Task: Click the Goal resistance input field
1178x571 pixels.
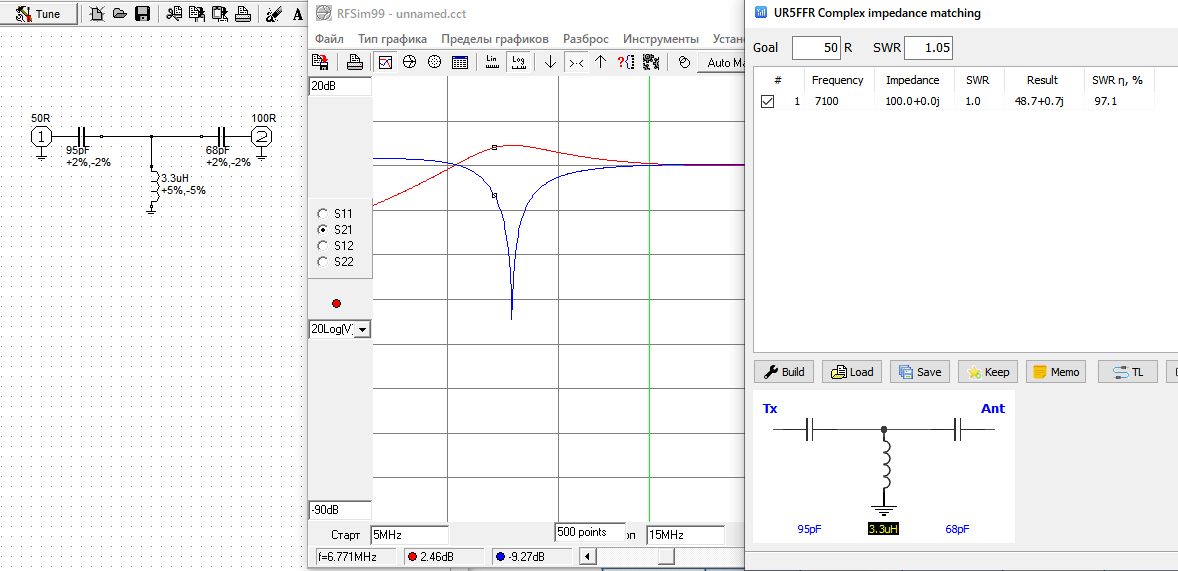Action: (817, 48)
